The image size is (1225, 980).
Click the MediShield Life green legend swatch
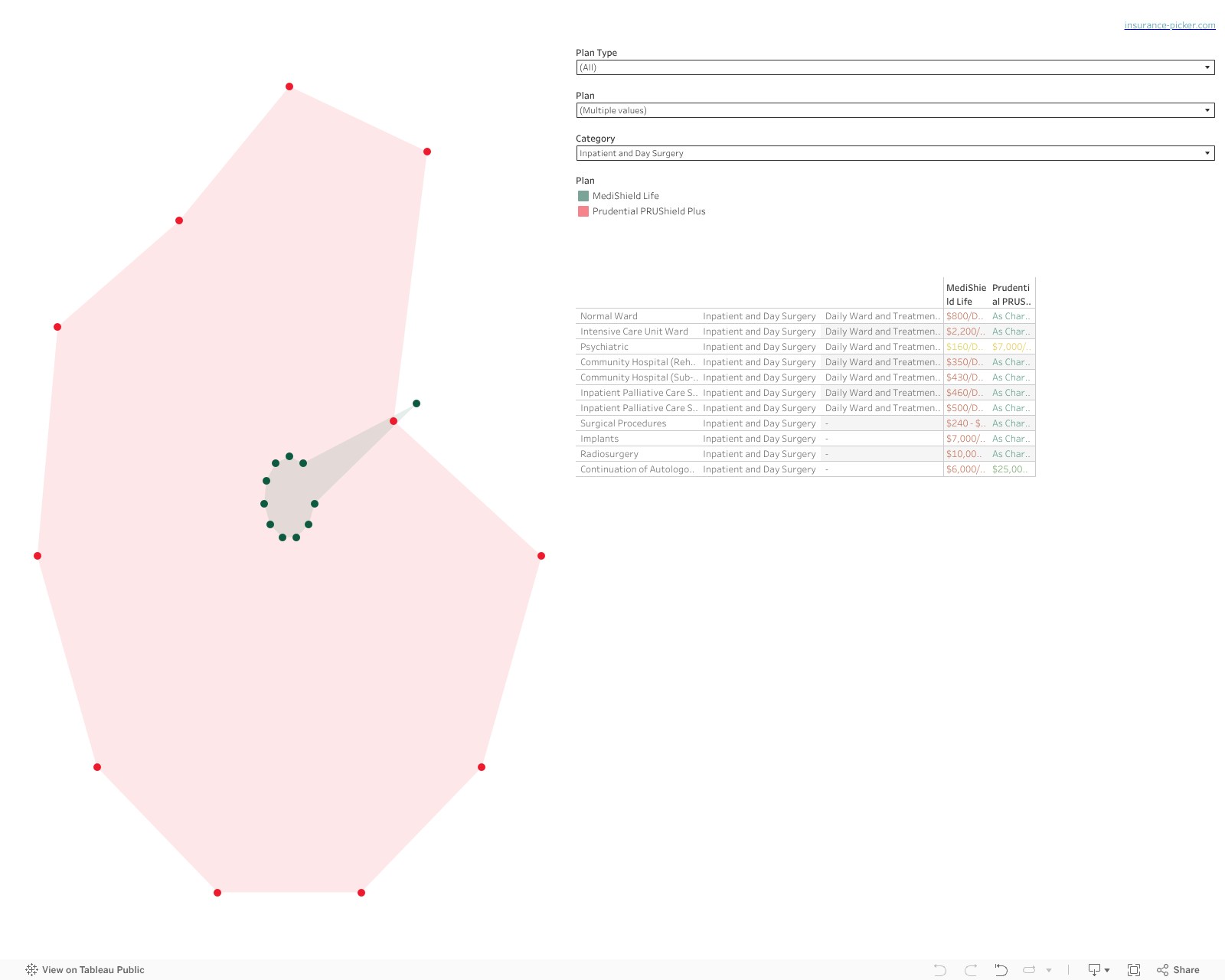click(x=583, y=196)
